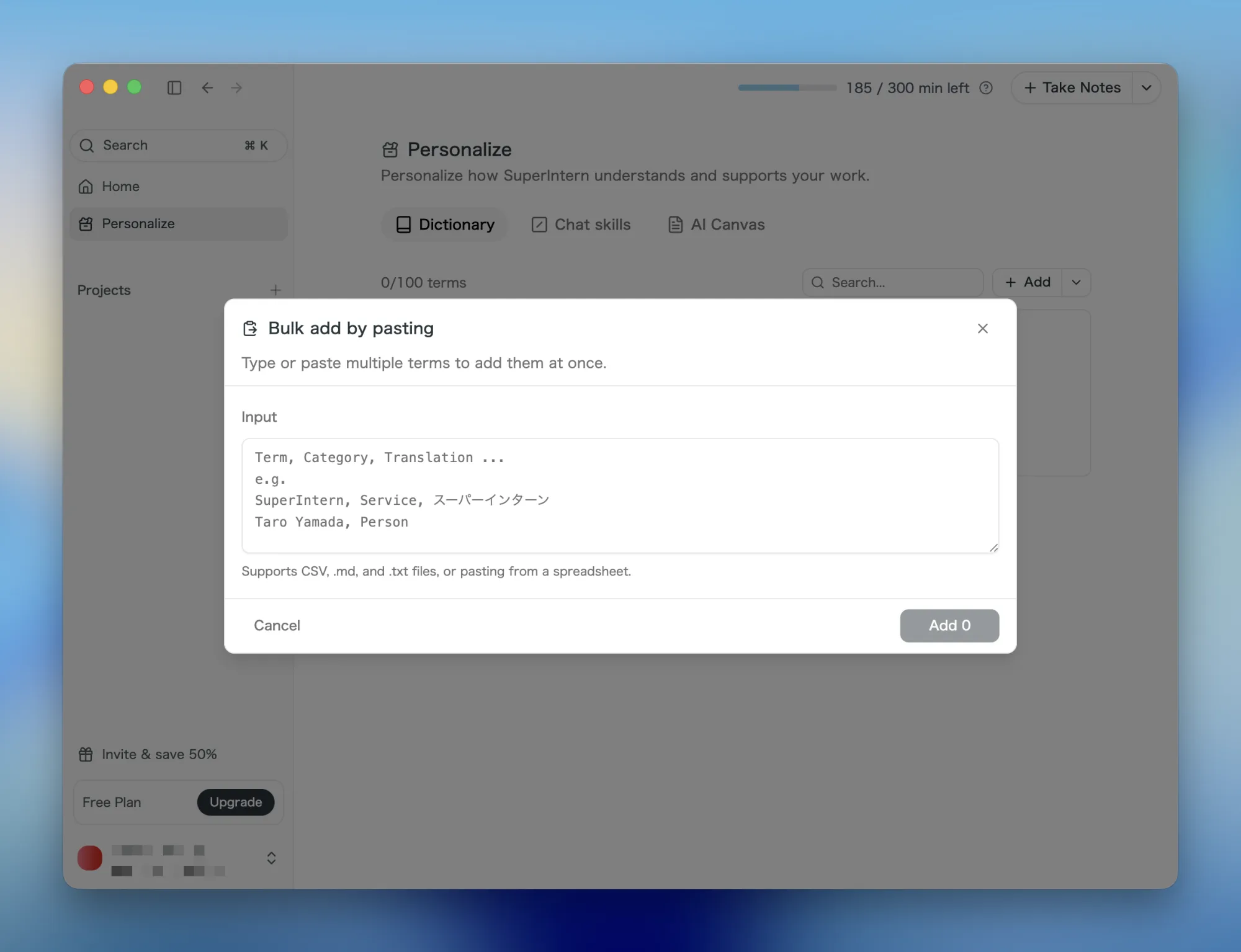
Task: Click the Upgrade button
Action: 236,802
